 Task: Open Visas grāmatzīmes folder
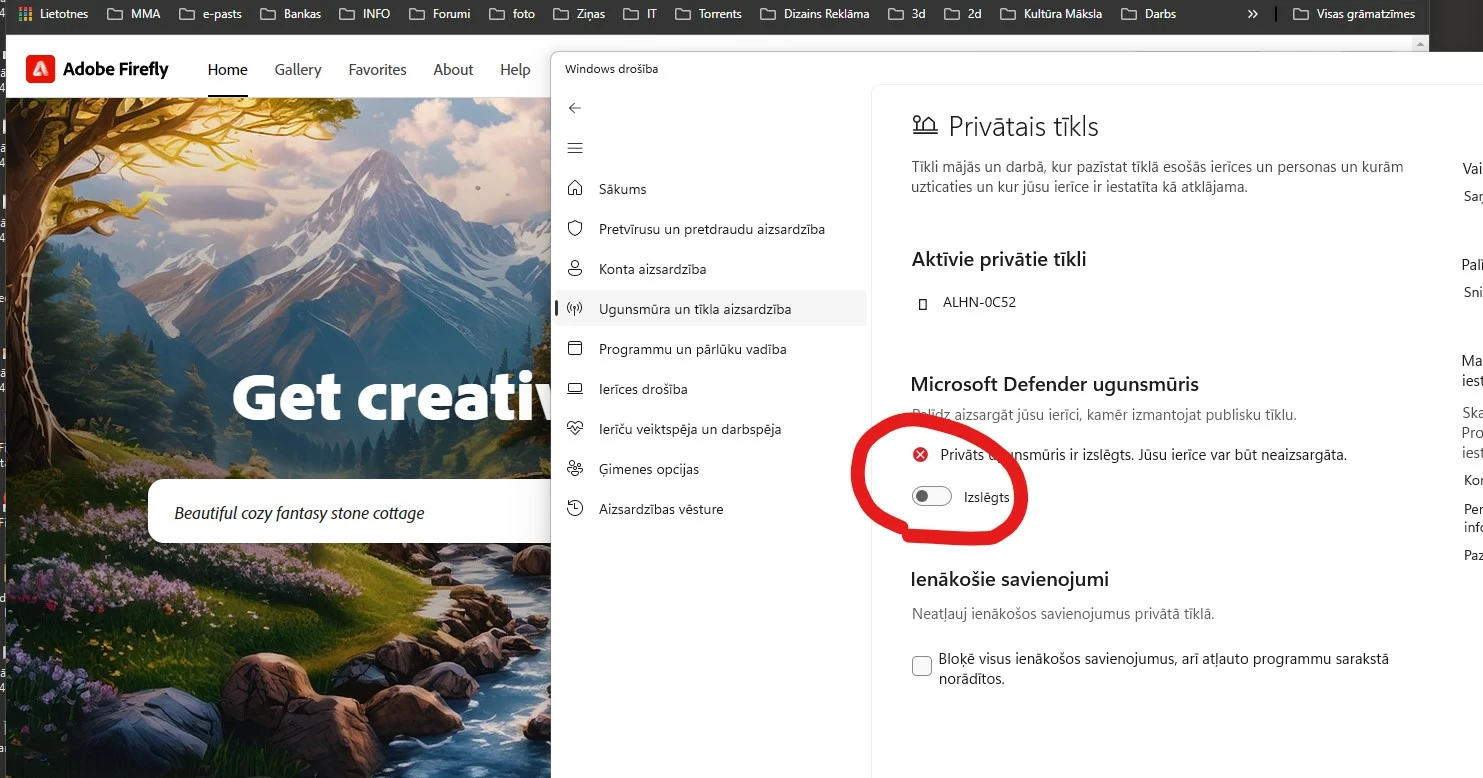(1354, 14)
